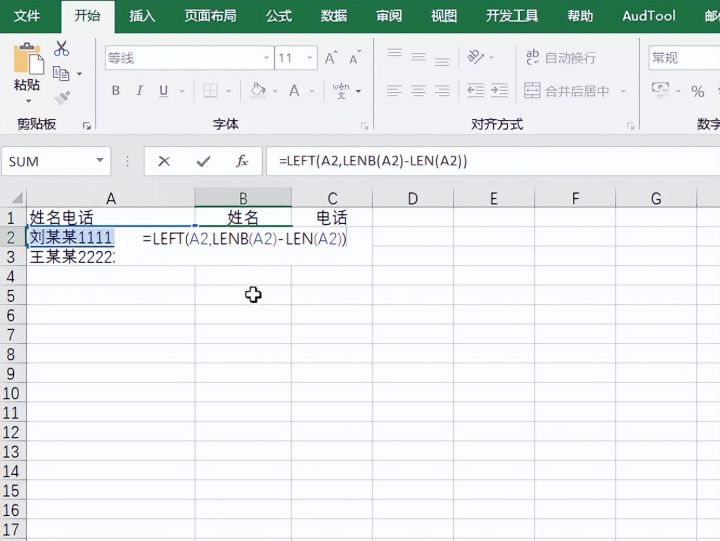Click in the formula bar input
This screenshot has height=541, width=720.
click(x=493, y=161)
